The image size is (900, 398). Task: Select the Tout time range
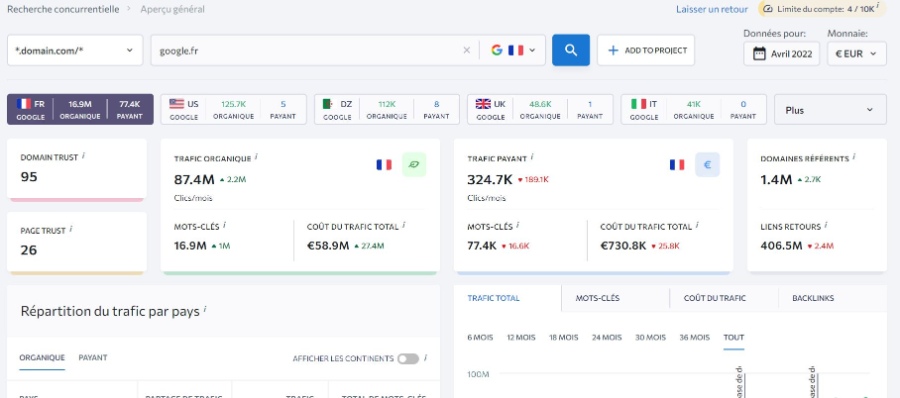point(734,337)
